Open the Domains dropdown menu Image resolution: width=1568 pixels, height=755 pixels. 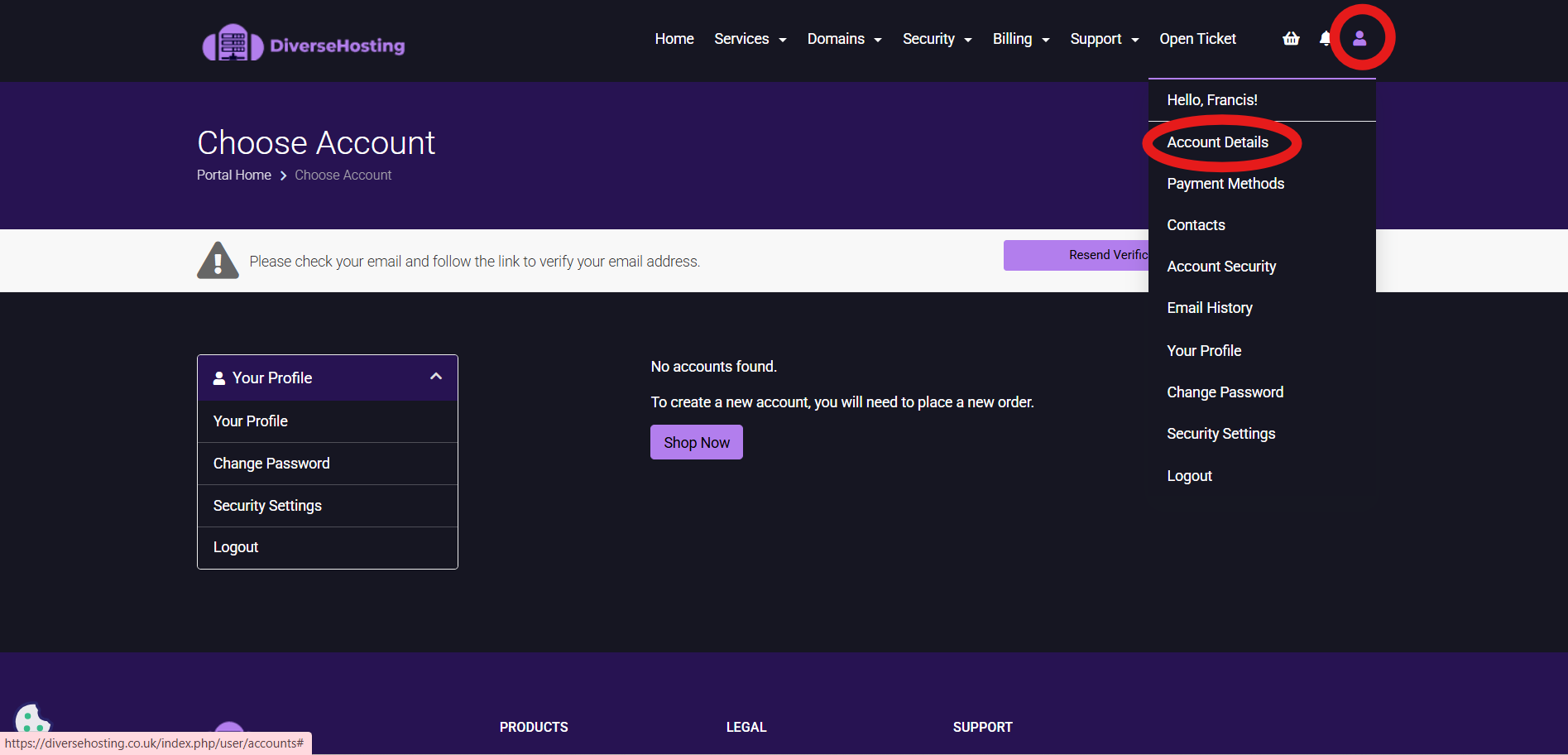pyautogui.click(x=844, y=39)
